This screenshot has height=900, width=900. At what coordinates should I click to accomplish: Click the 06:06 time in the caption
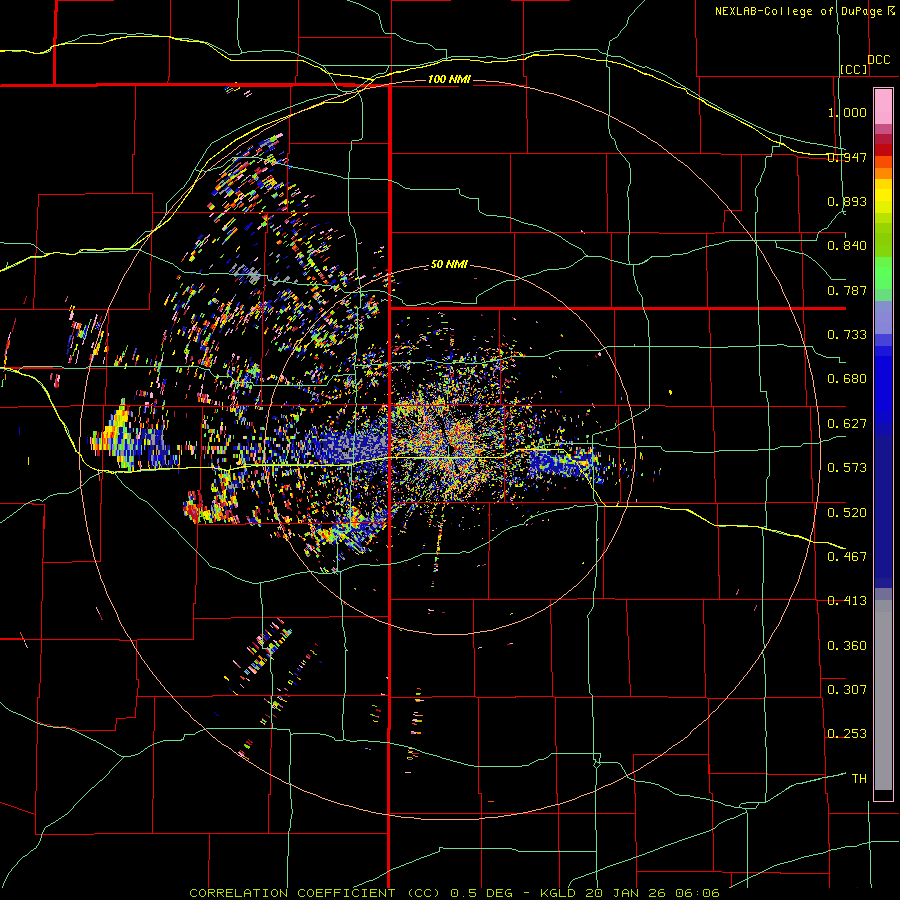(698, 893)
